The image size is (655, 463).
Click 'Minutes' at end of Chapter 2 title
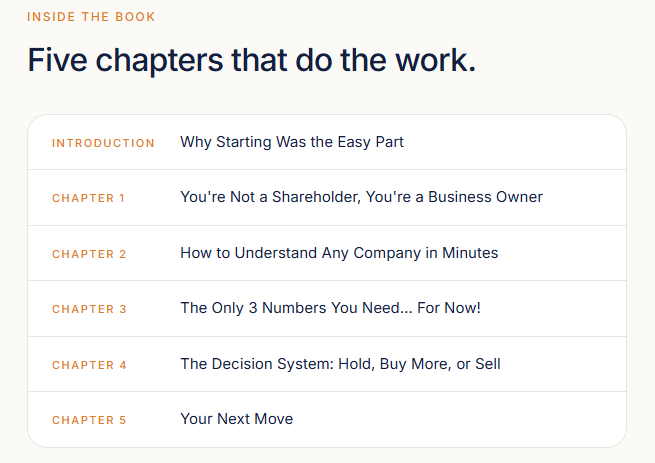tap(470, 253)
